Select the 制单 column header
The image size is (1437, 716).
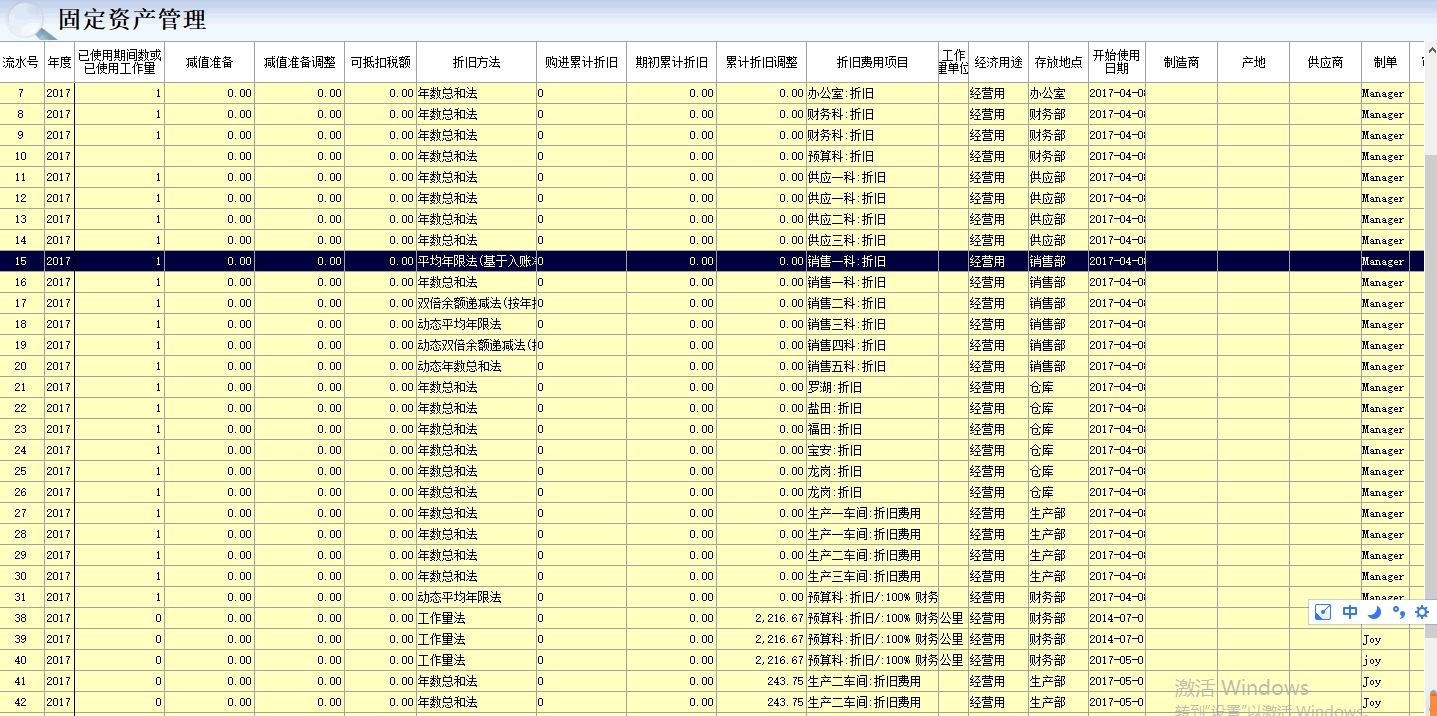[1385, 62]
